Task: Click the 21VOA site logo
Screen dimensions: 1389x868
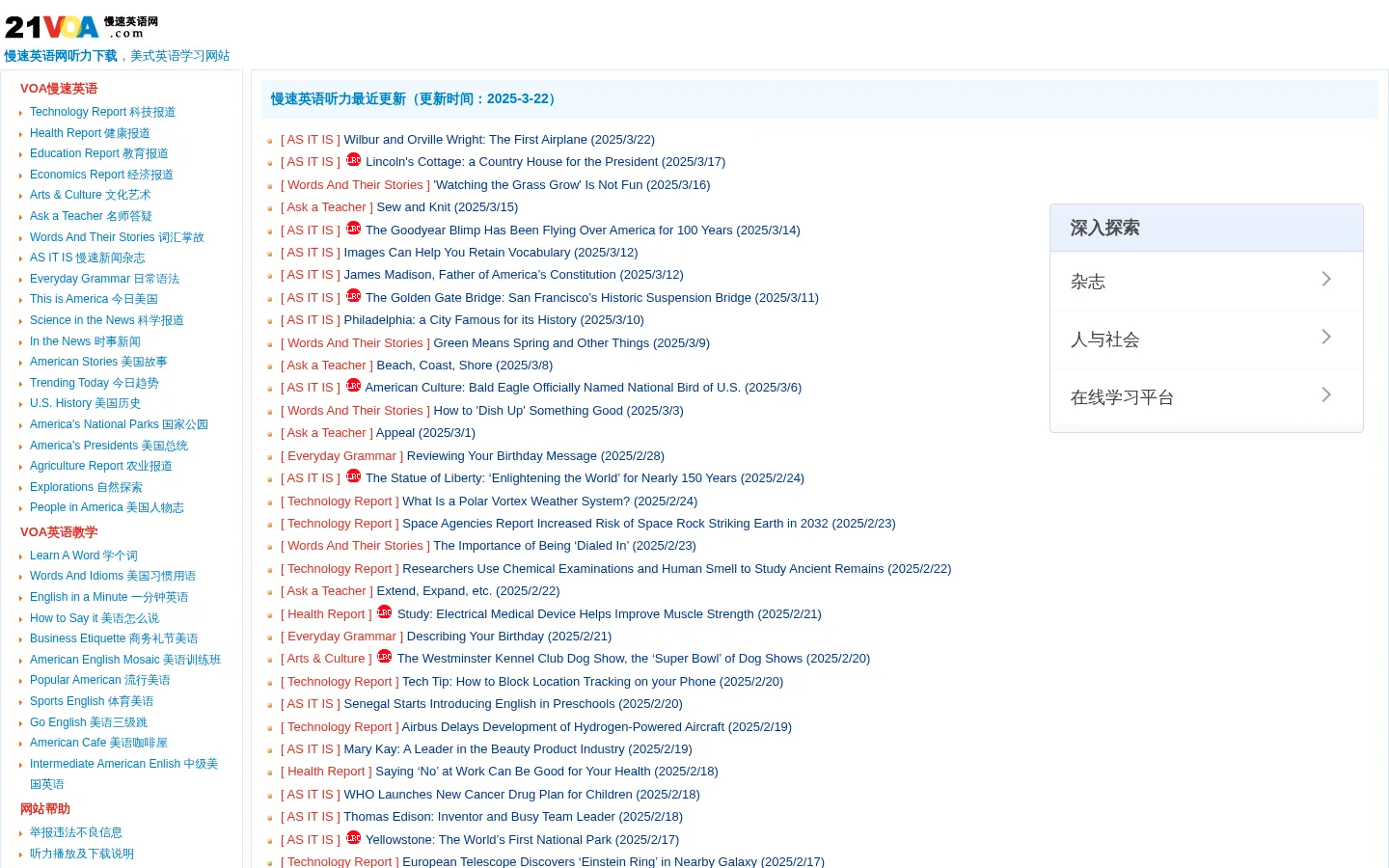Action: (82, 27)
